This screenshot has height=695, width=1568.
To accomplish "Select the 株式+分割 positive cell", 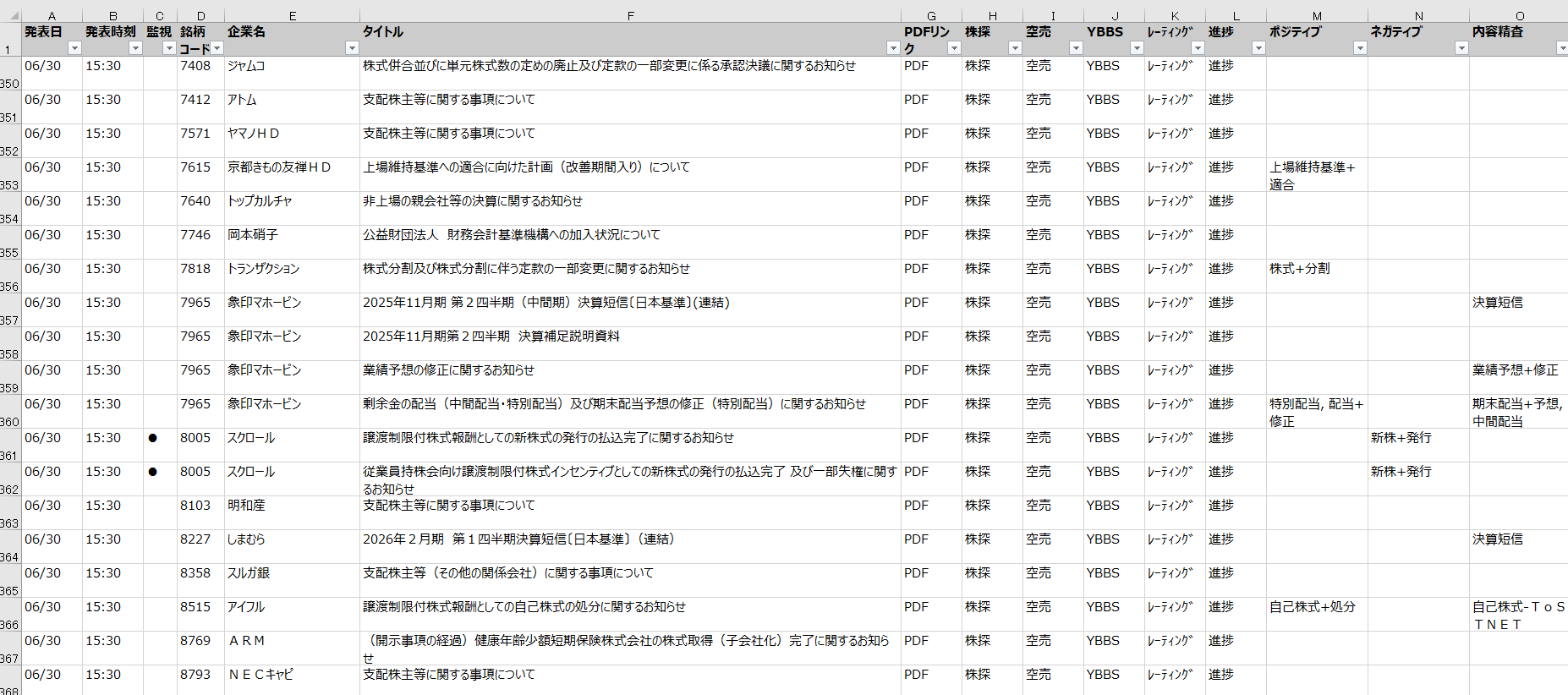I will pos(1317,276).
